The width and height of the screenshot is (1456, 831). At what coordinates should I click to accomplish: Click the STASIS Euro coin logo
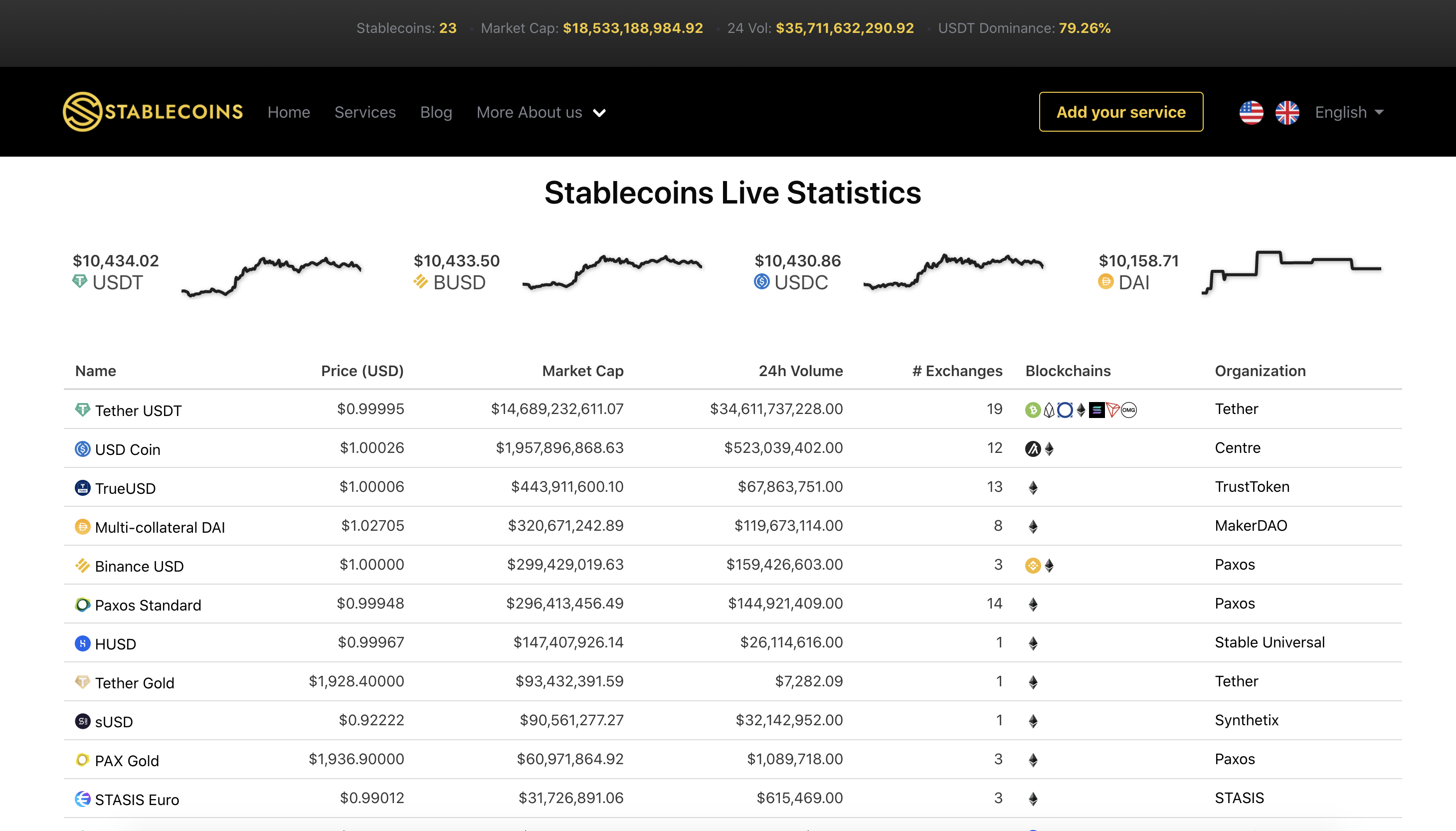coord(82,799)
